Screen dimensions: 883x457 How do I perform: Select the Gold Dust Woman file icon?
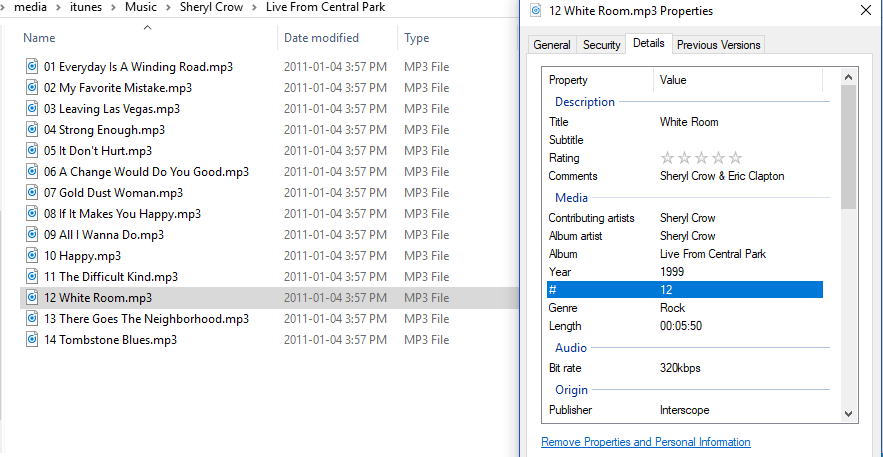point(33,193)
